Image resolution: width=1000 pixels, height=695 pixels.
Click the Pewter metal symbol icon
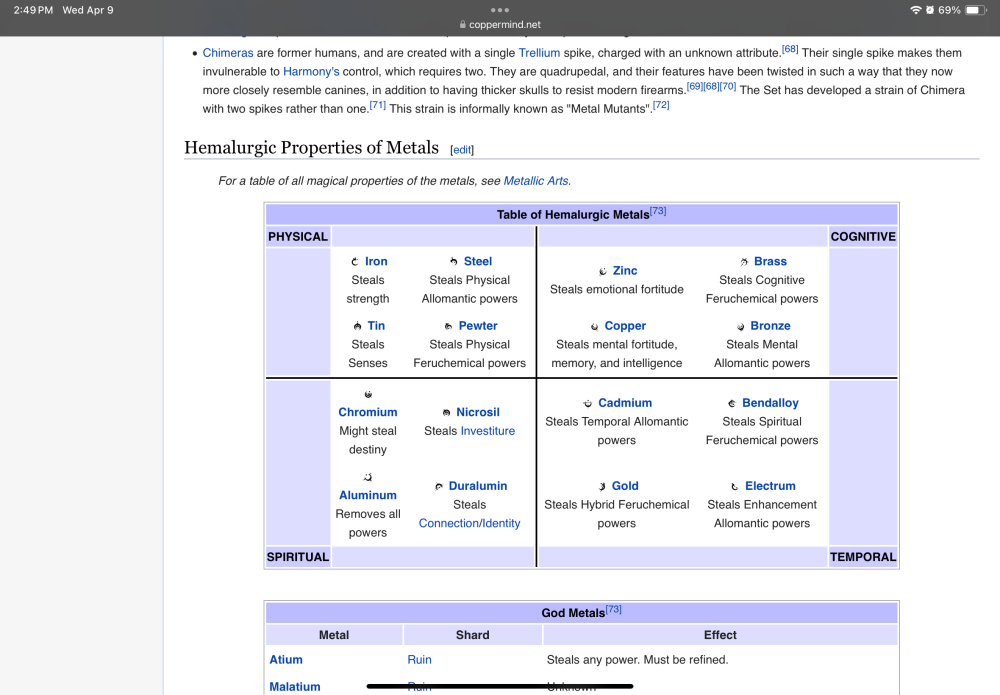pyautogui.click(x=448, y=326)
